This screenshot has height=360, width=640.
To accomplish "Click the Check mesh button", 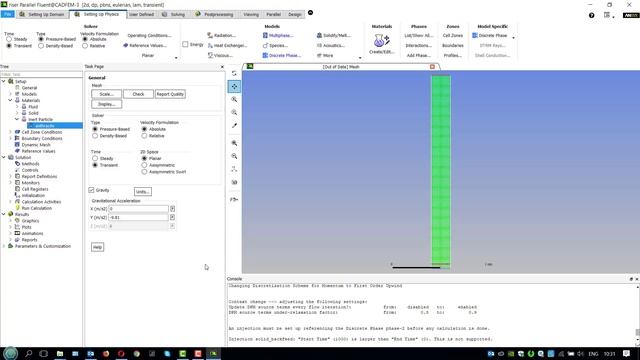I will click(138, 94).
